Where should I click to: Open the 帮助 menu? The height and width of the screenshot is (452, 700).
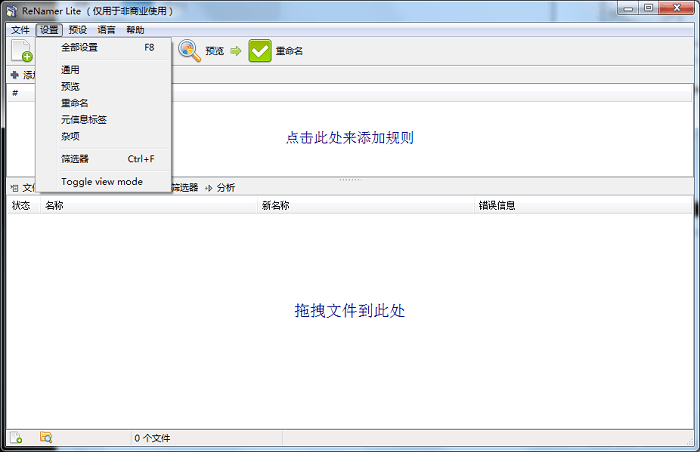135,30
